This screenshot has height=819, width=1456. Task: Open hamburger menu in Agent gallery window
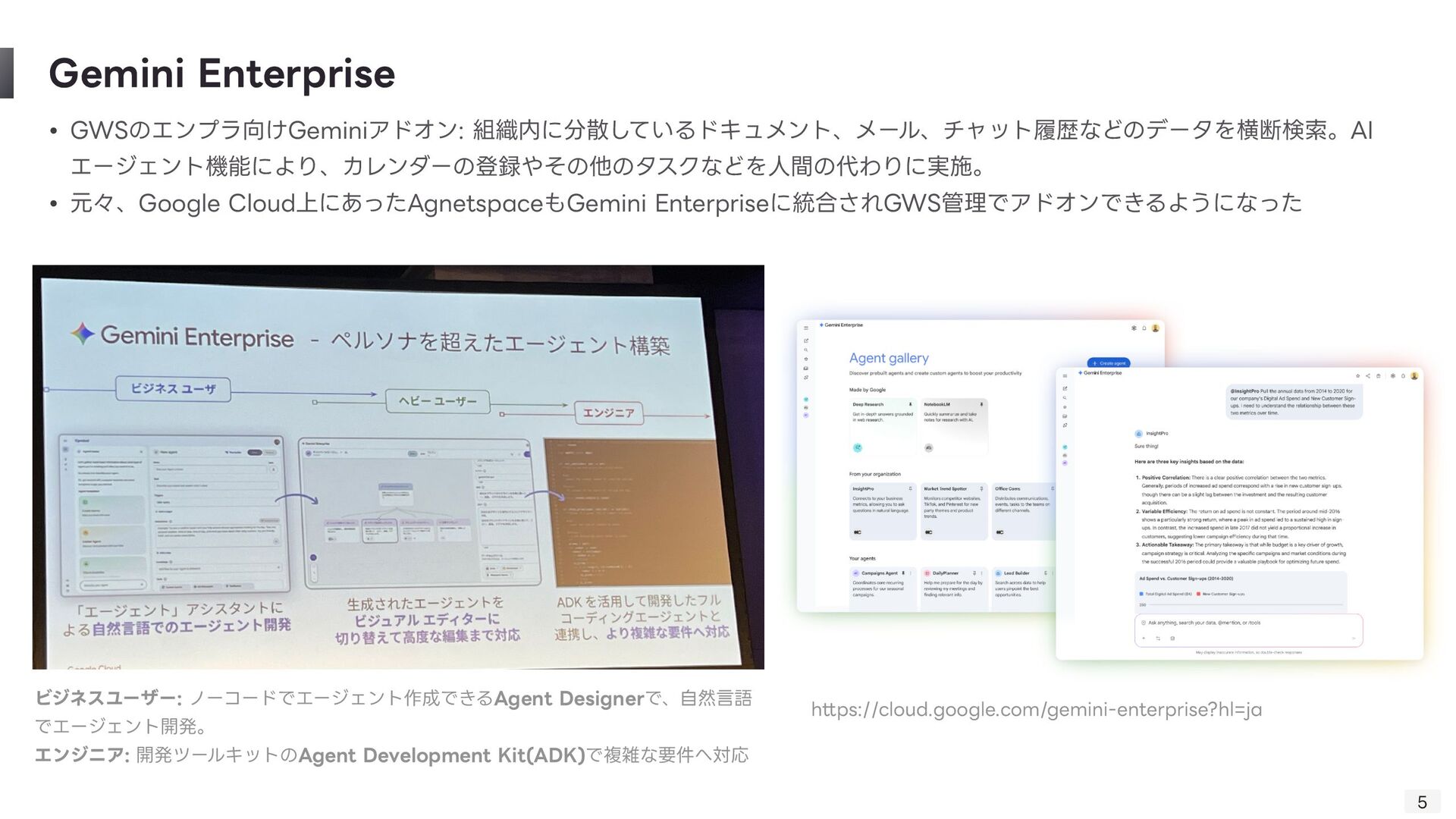click(x=806, y=328)
